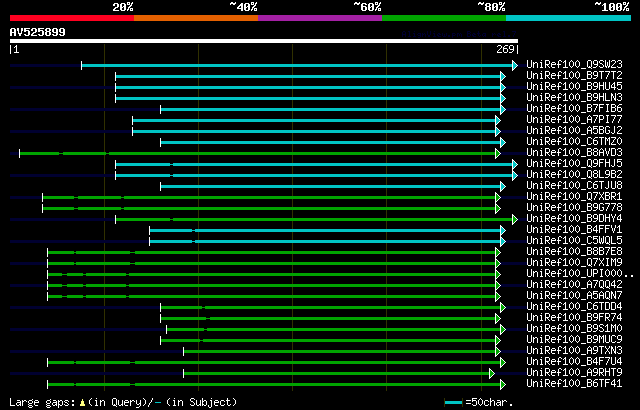
Task: Click the green alignment bar for UniRef100_B8AVD3
Action: coord(260,153)
